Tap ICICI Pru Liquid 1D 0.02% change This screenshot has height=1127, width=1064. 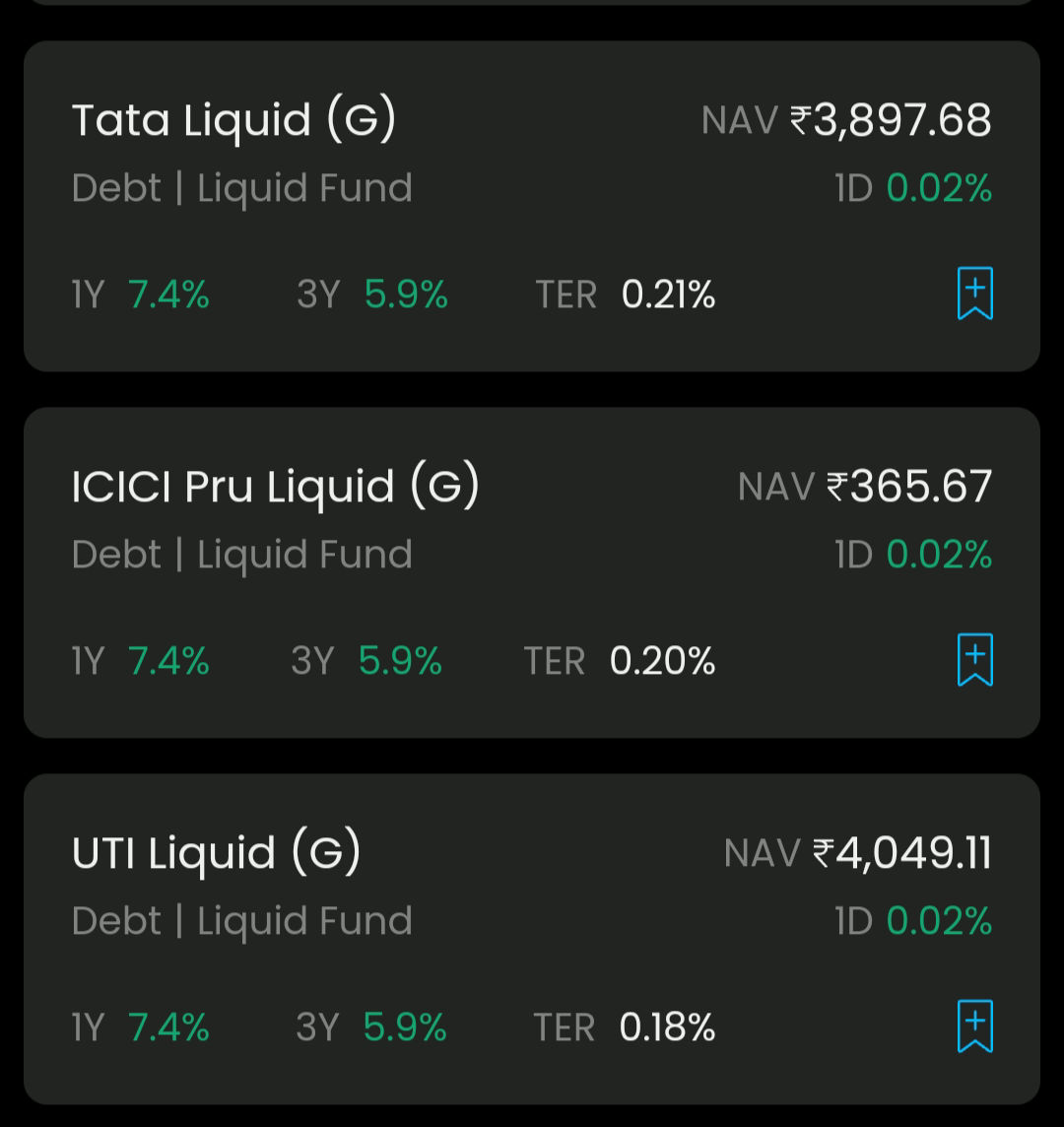(x=913, y=555)
